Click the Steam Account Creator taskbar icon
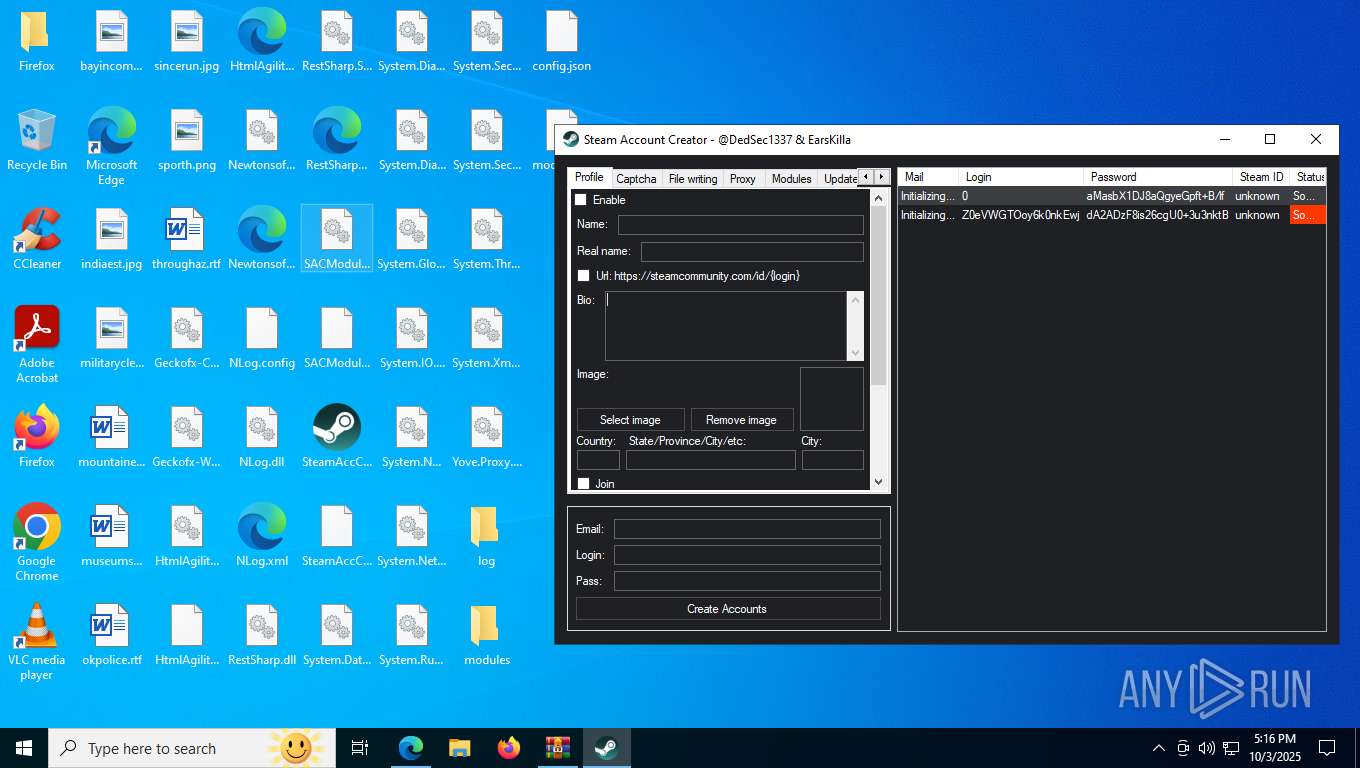The image size is (1360, 768). pyautogui.click(x=606, y=747)
